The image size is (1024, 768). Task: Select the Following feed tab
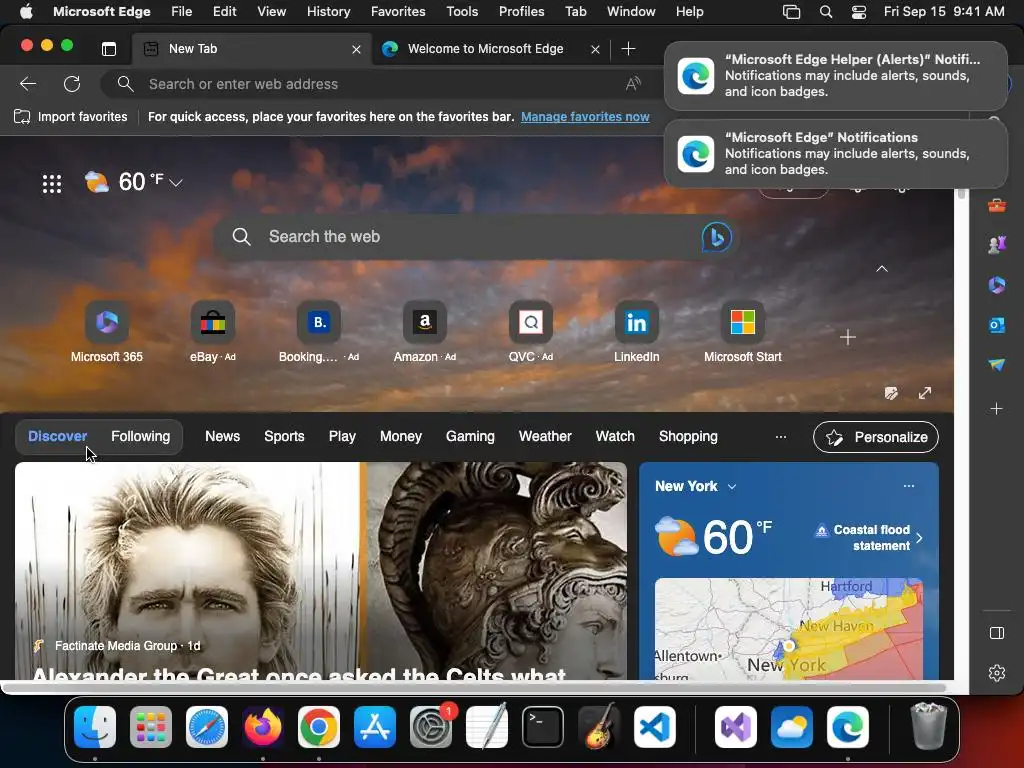click(x=140, y=436)
